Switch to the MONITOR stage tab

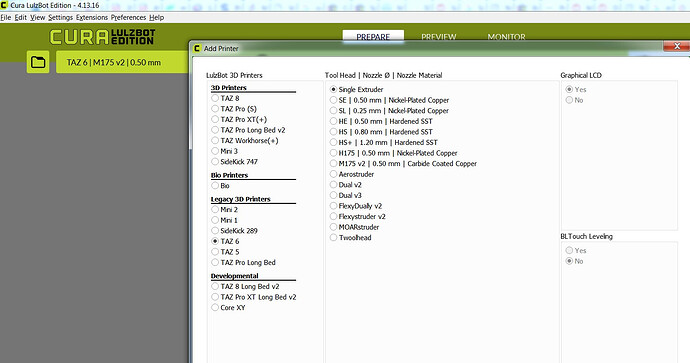click(x=506, y=37)
